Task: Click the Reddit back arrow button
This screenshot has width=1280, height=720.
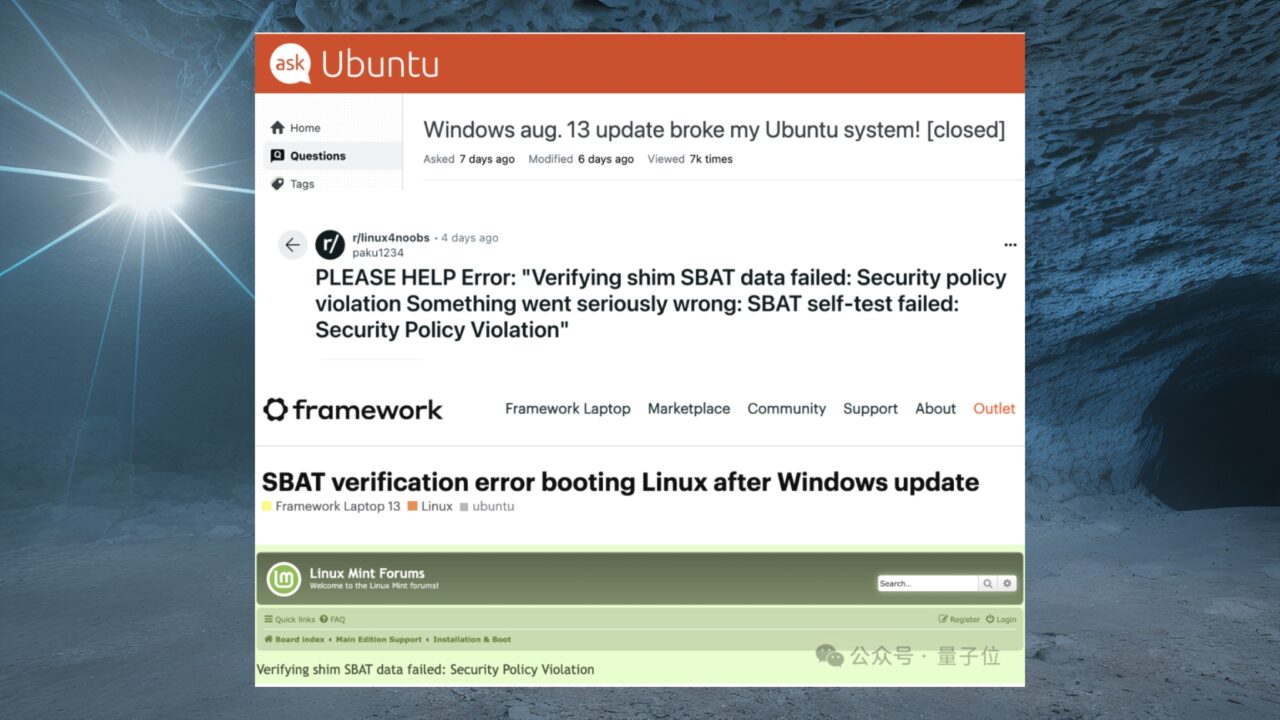Action: click(x=292, y=245)
